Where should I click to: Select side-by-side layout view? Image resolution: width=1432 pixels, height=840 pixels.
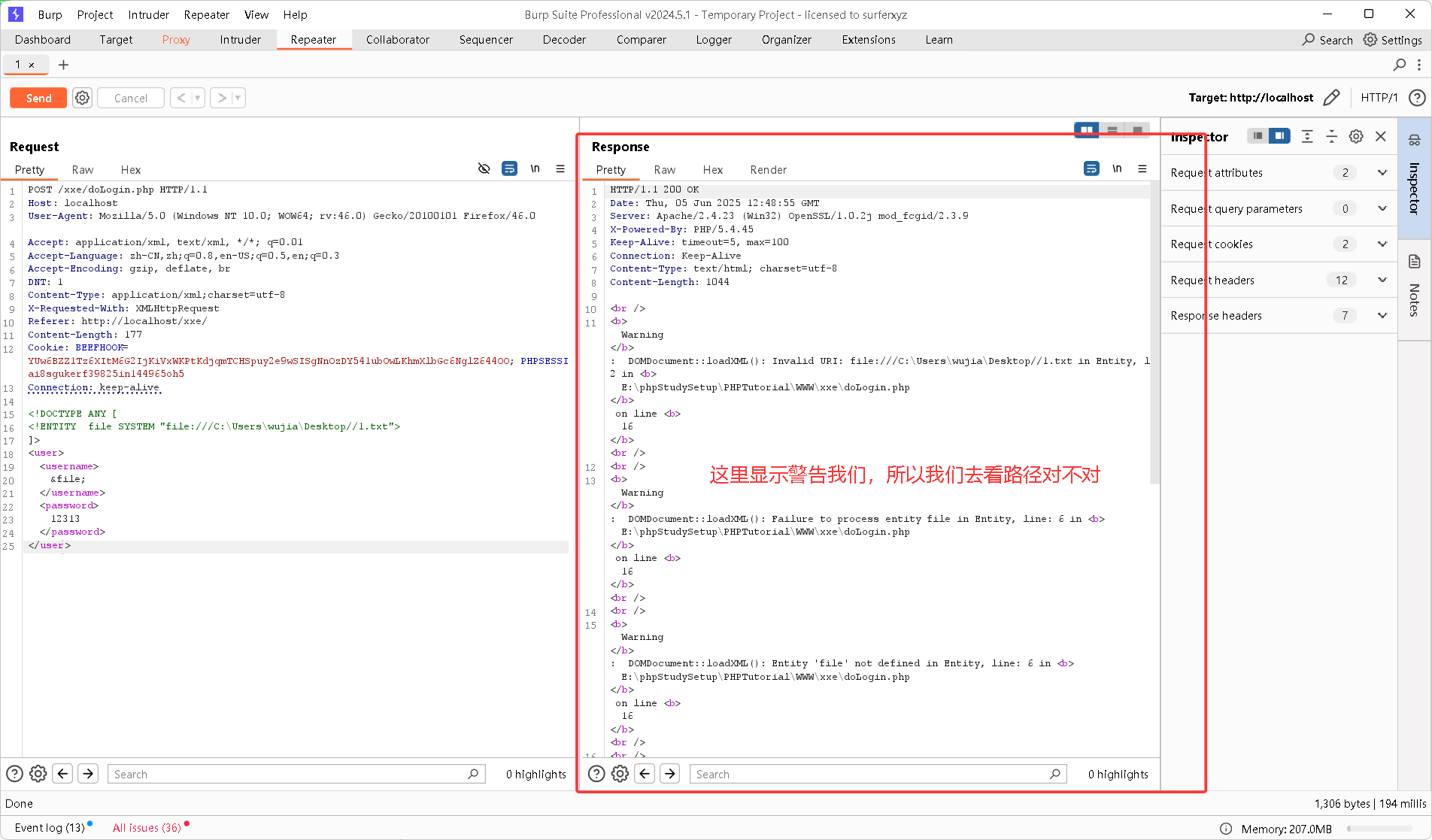click(1087, 130)
